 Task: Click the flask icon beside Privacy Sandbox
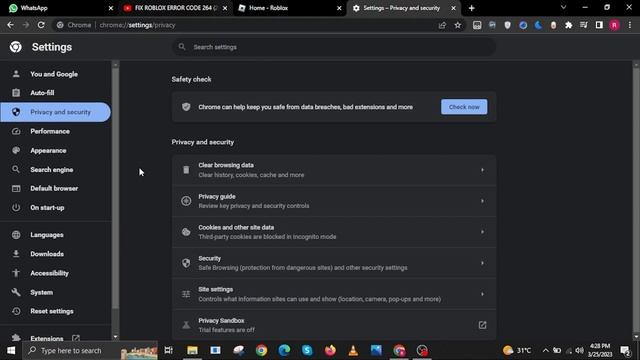tap(186, 325)
